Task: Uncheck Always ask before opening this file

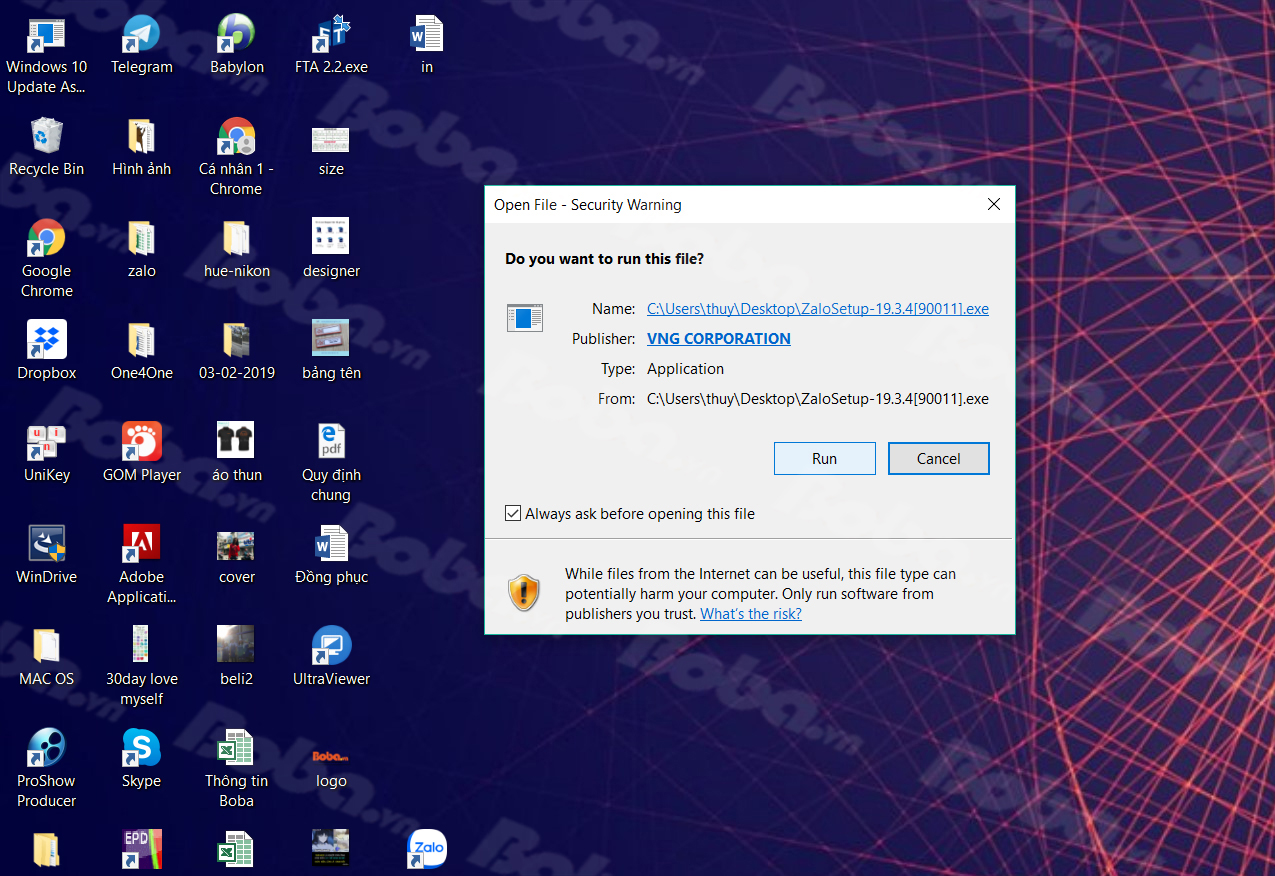Action: click(x=514, y=514)
